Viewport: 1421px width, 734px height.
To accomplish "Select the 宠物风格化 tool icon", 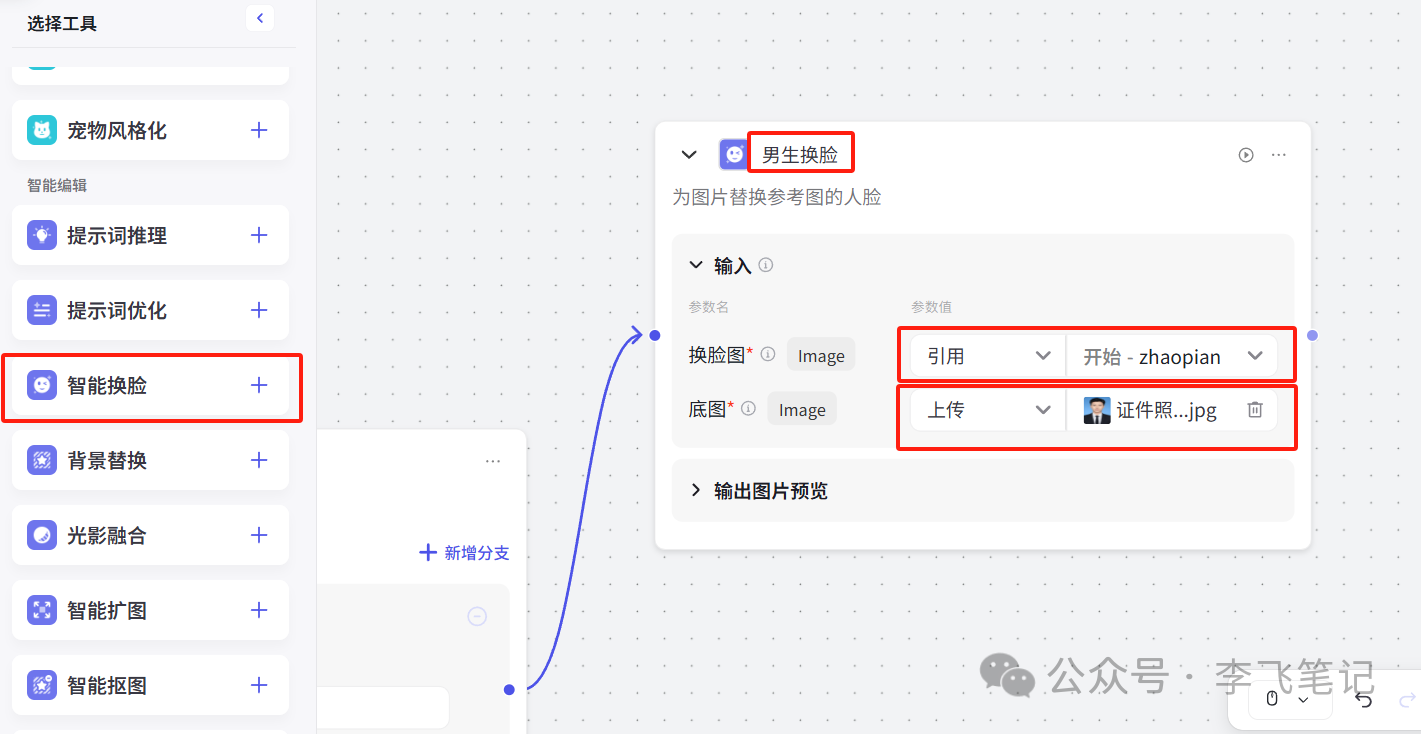I will [40, 130].
